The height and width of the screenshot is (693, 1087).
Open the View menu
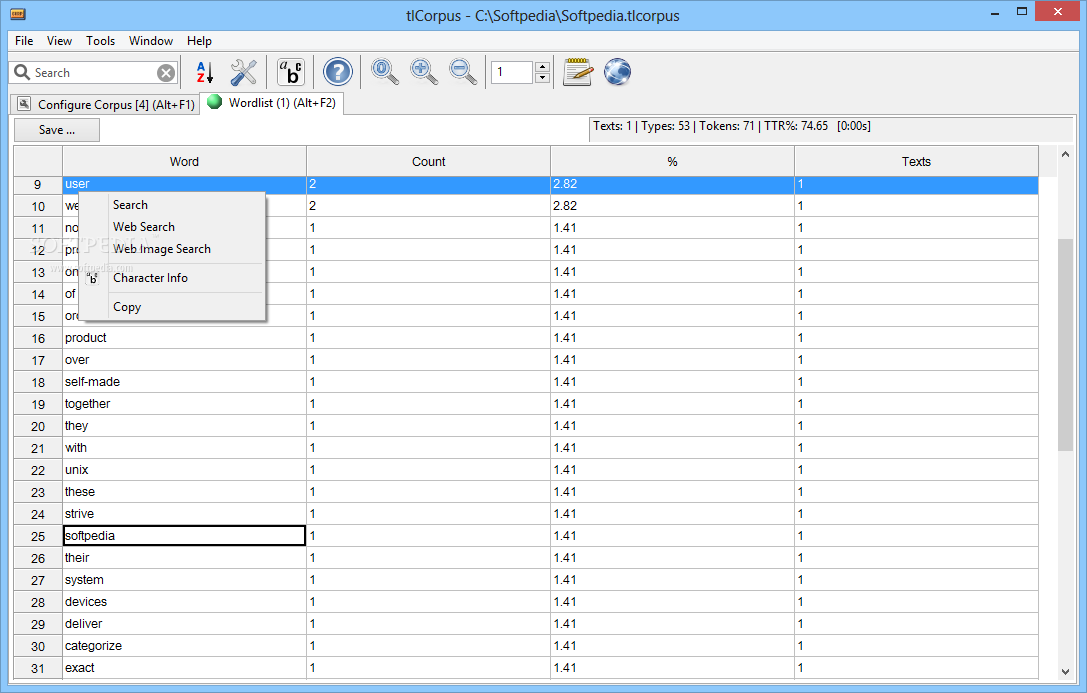point(60,41)
